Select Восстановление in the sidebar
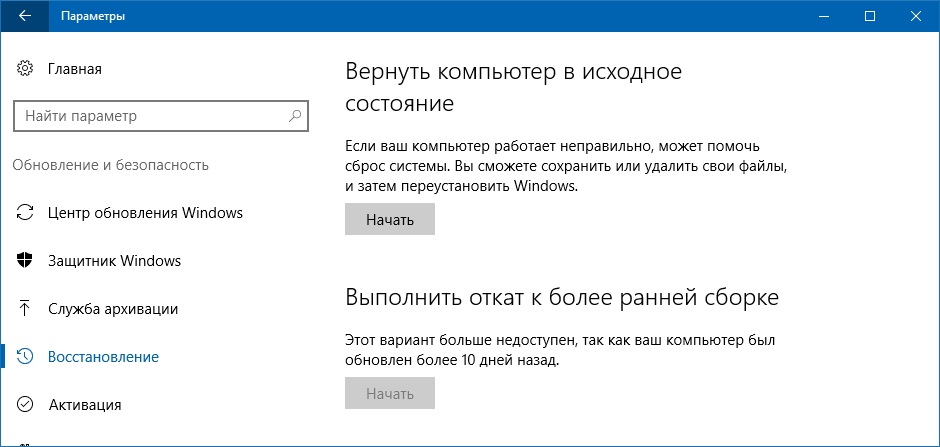Image resolution: width=940 pixels, height=447 pixels. 104,357
